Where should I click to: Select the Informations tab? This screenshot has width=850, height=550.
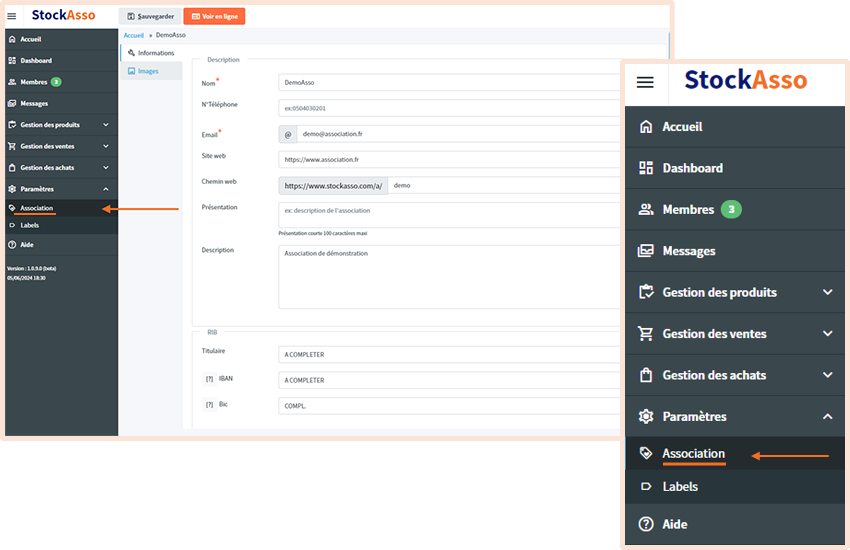click(x=151, y=53)
